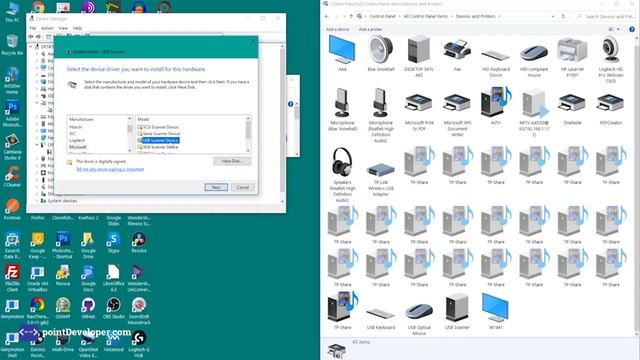Screen dimensions: 640x360
Task: Open the Postman desktop shortcut
Action: (x=12, y=209)
